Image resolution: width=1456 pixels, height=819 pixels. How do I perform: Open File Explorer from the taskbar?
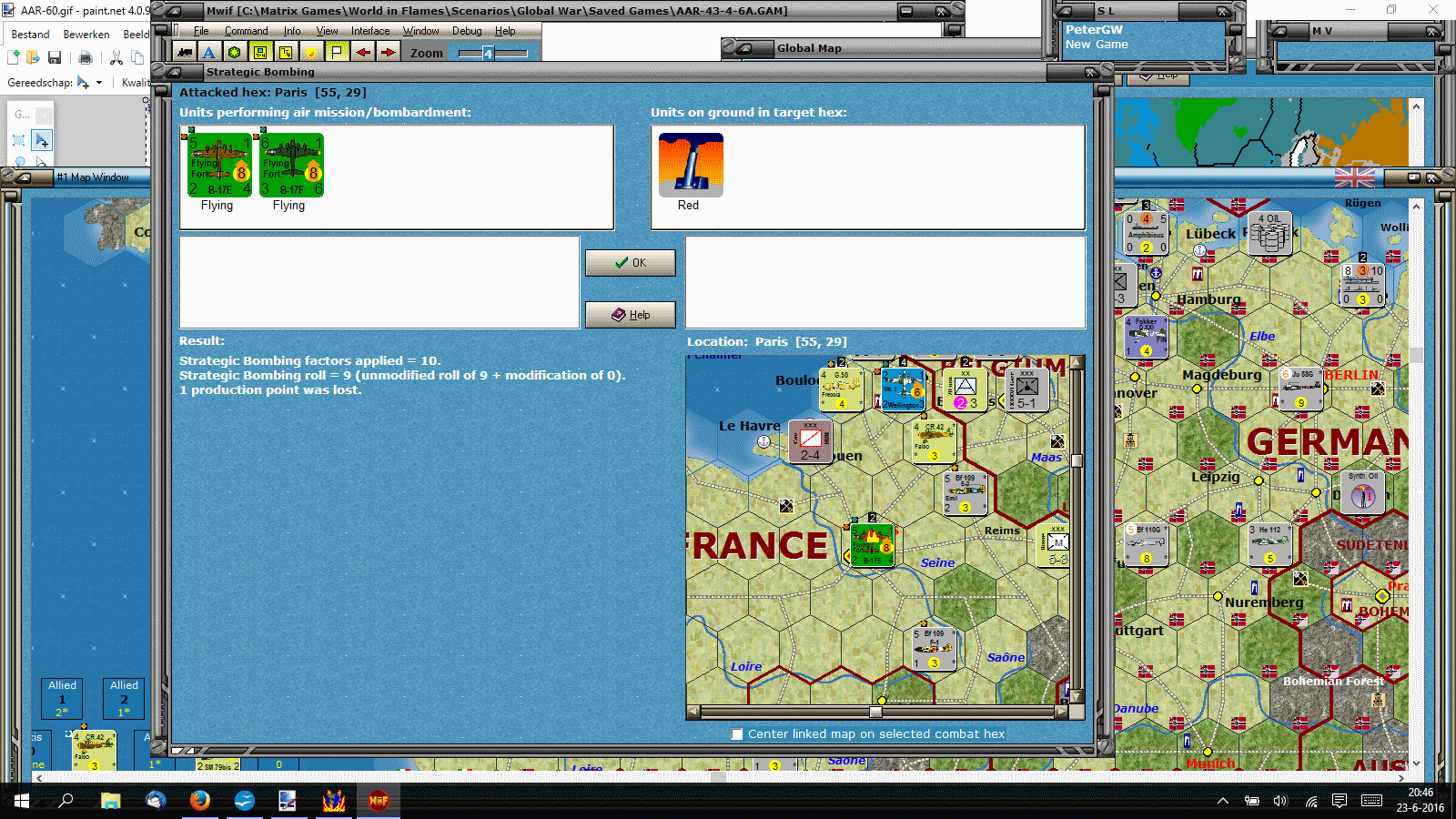pos(111,801)
